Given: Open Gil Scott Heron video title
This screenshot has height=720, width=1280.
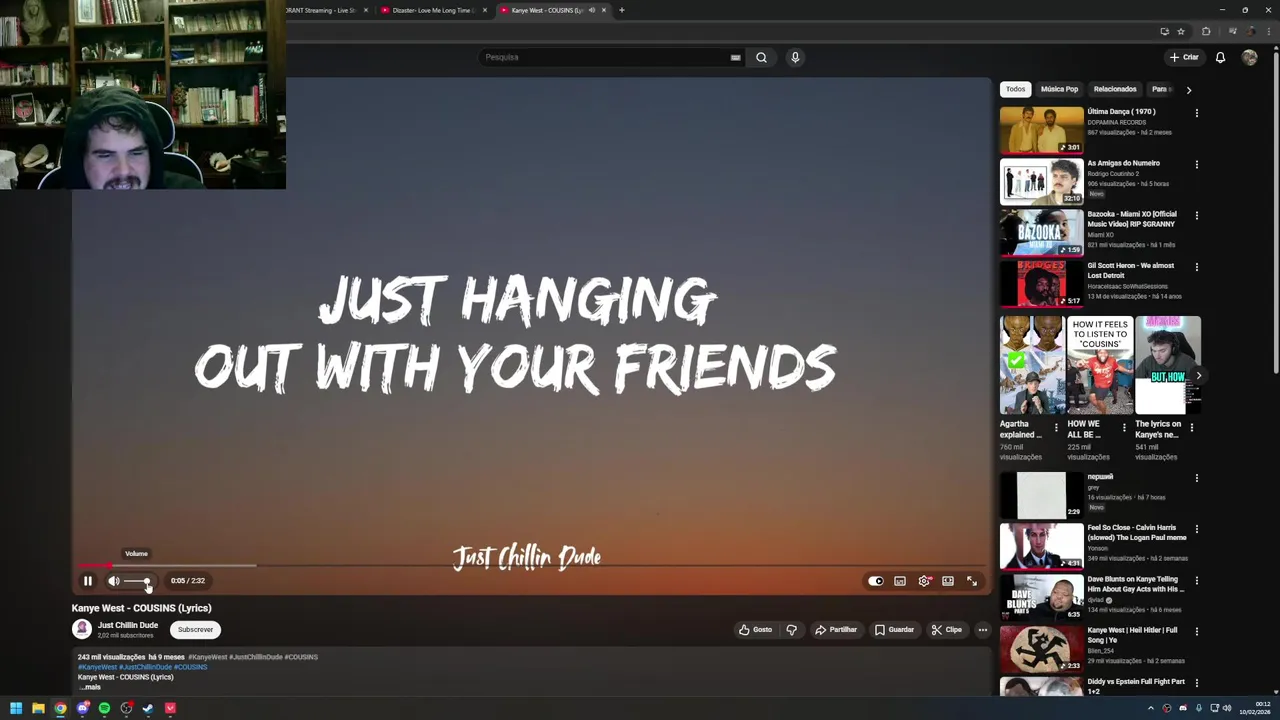Looking at the screenshot, I should pos(1131,270).
